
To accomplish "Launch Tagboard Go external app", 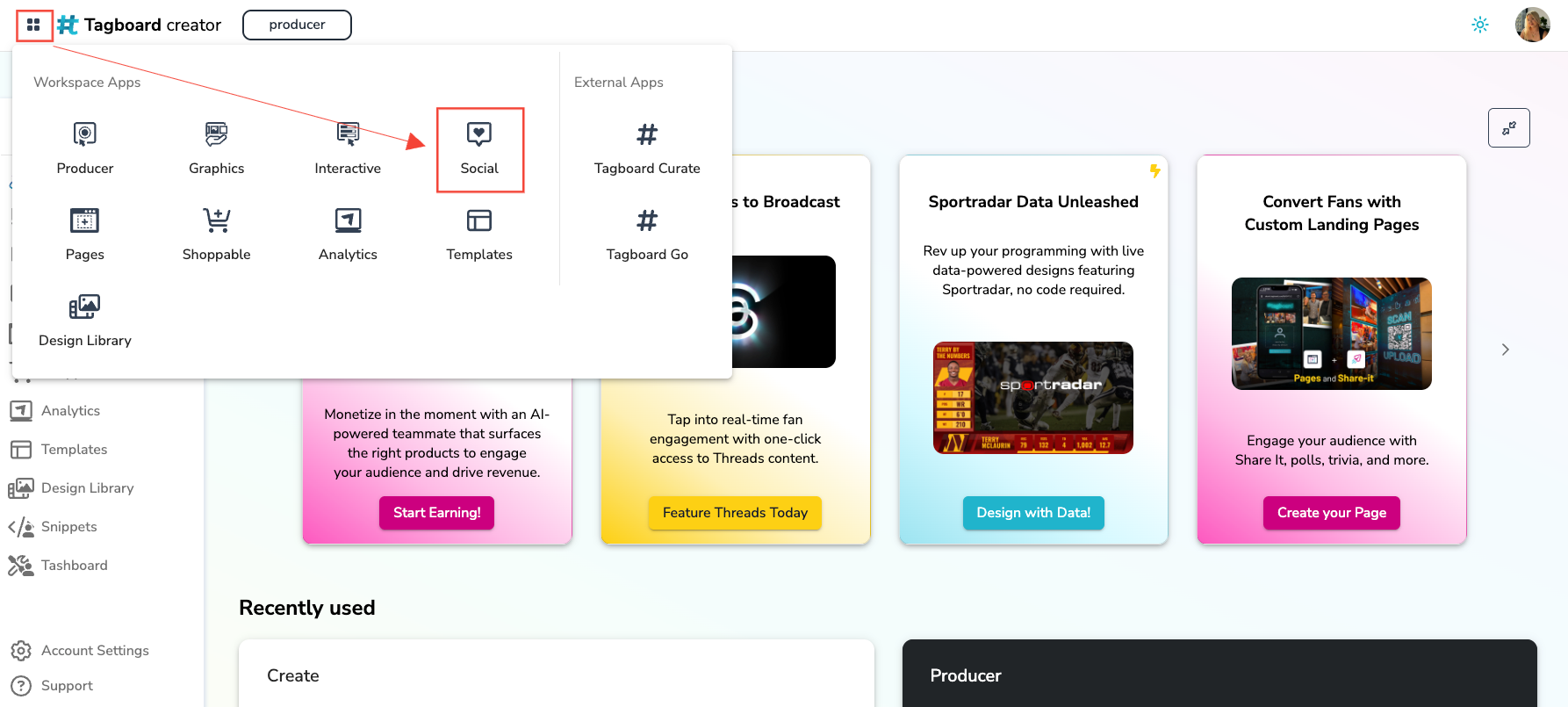I will 647,234.
